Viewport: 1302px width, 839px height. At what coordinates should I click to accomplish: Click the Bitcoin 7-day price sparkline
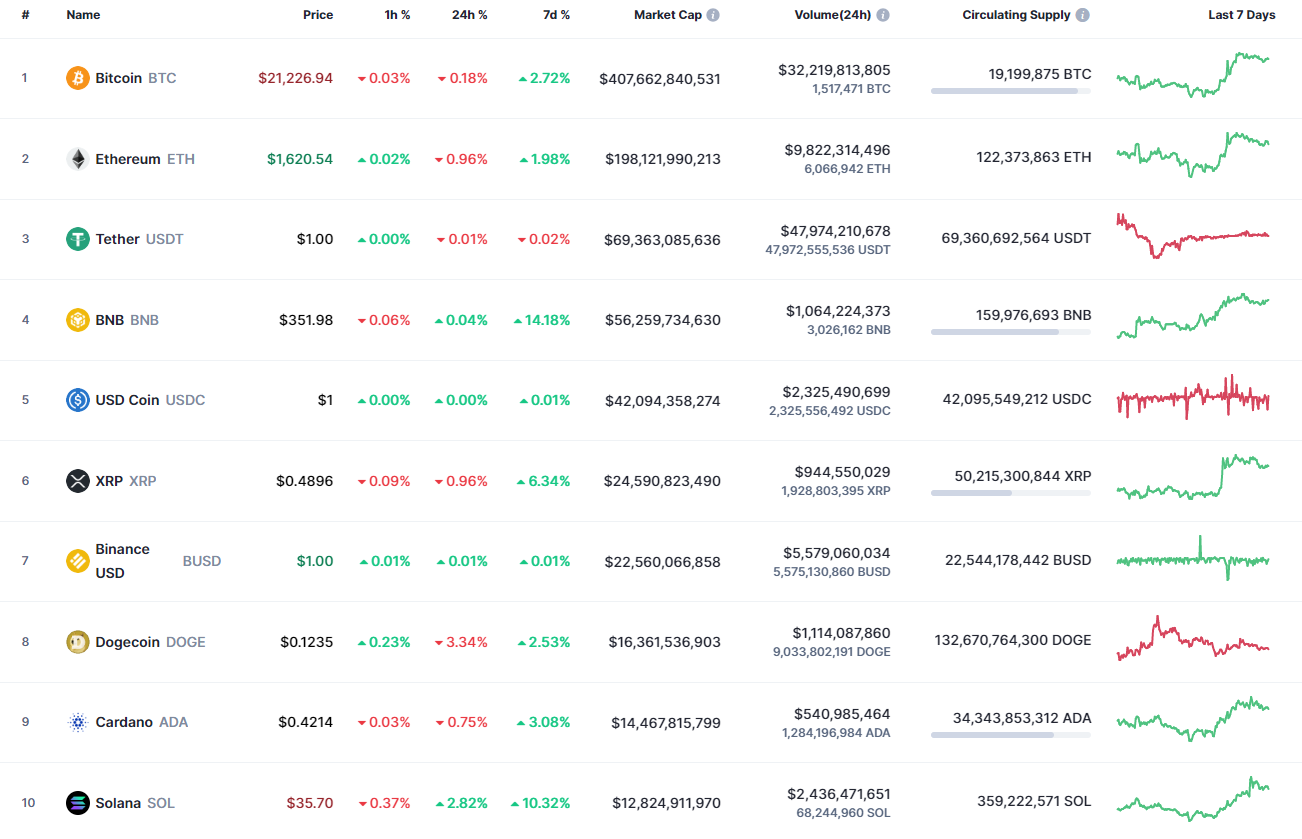pyautogui.click(x=1192, y=77)
